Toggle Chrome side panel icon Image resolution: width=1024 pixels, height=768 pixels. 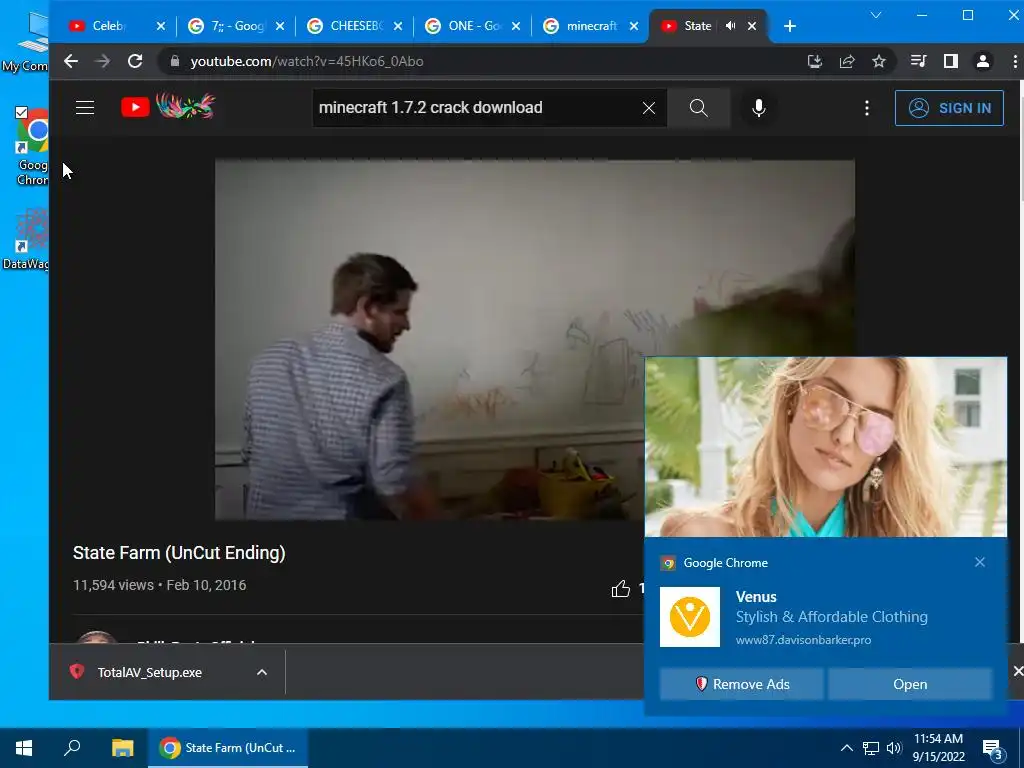(951, 61)
